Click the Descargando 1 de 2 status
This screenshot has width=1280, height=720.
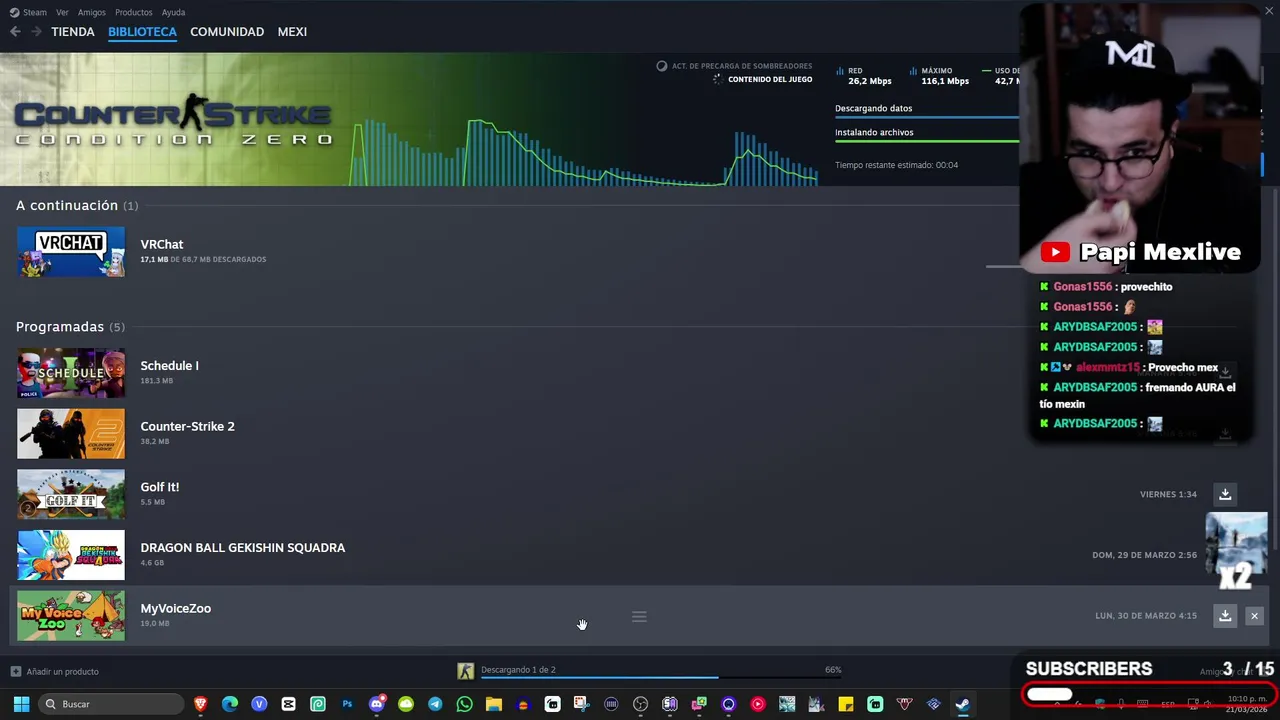coord(518,669)
